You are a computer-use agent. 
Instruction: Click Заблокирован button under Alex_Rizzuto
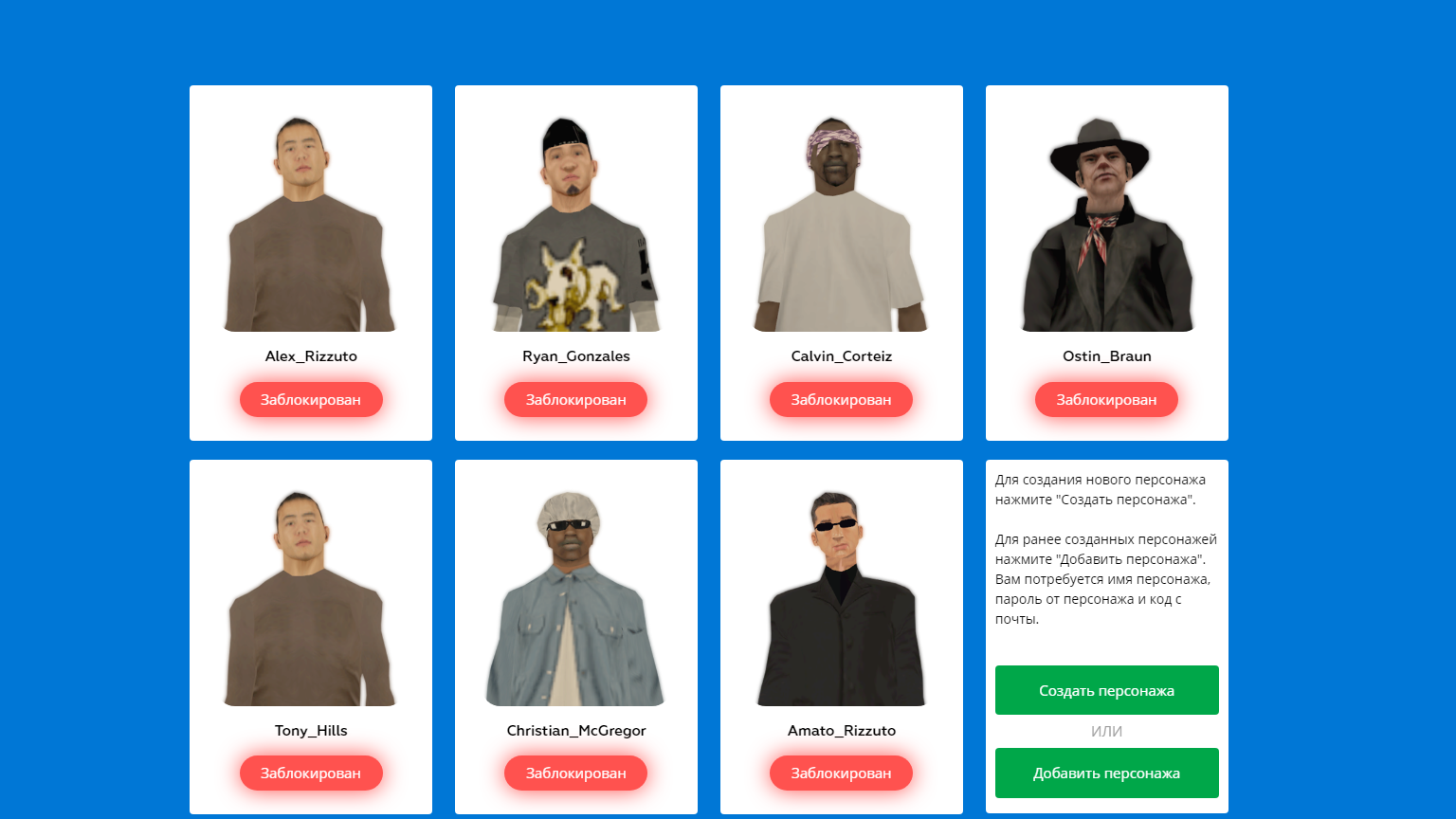click(311, 400)
